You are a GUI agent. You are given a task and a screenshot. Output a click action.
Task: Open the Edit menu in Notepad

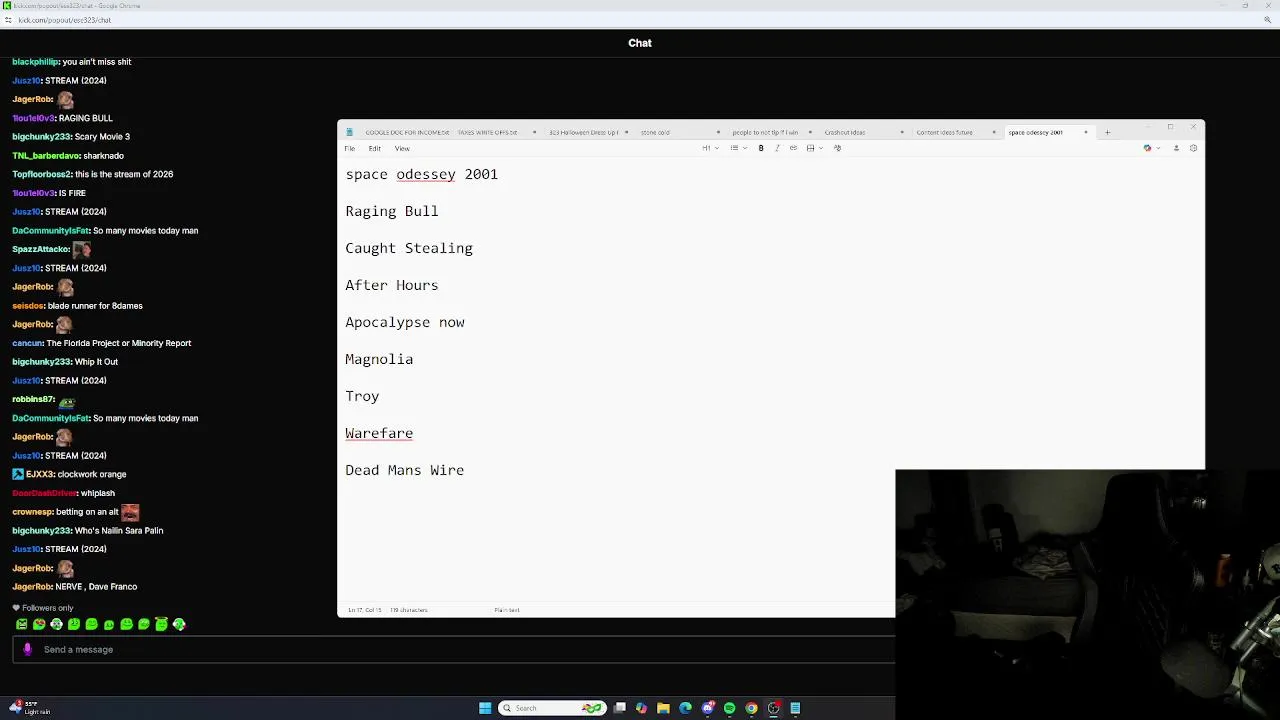point(375,148)
